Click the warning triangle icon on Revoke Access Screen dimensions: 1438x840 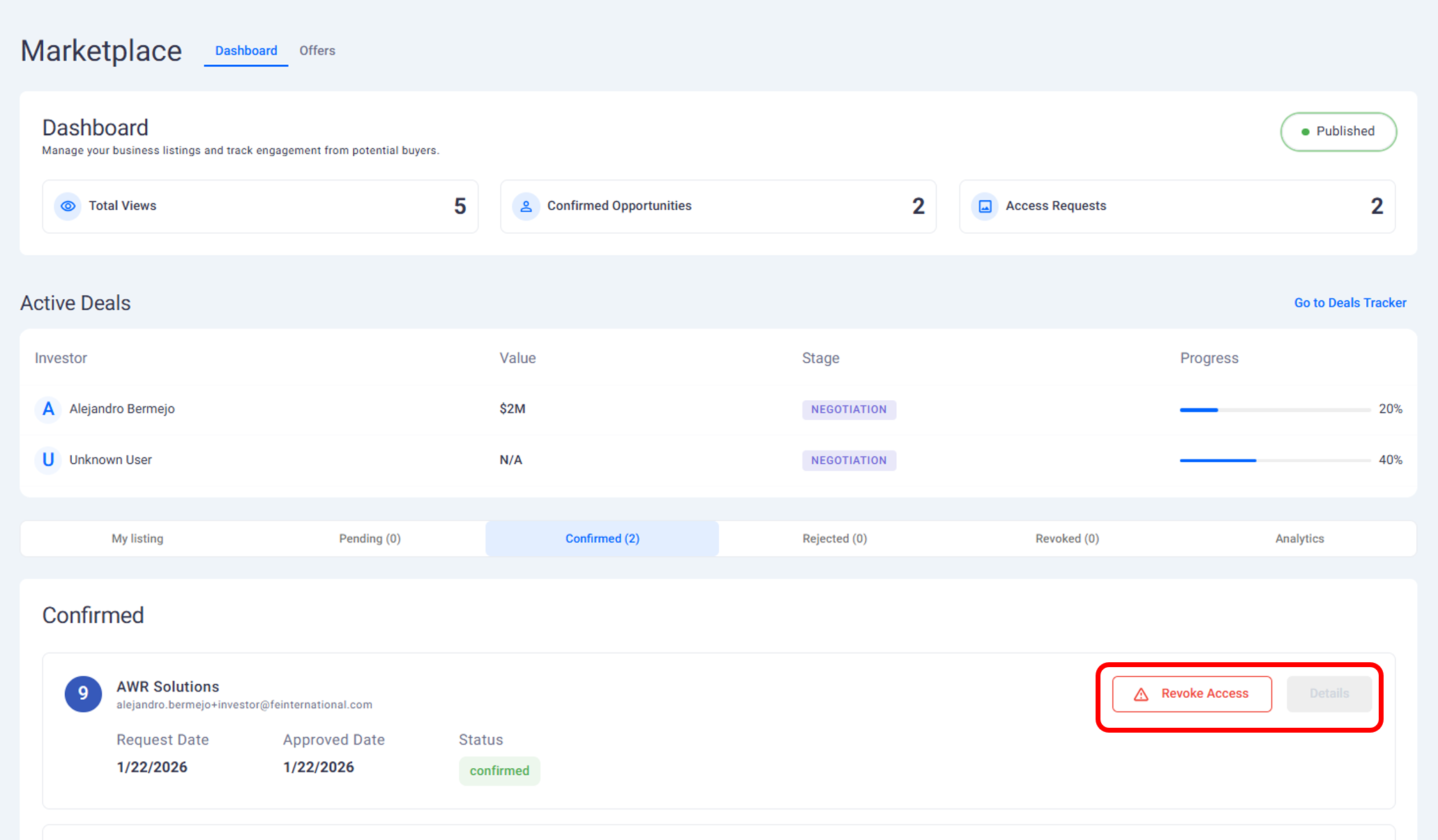pos(1141,694)
